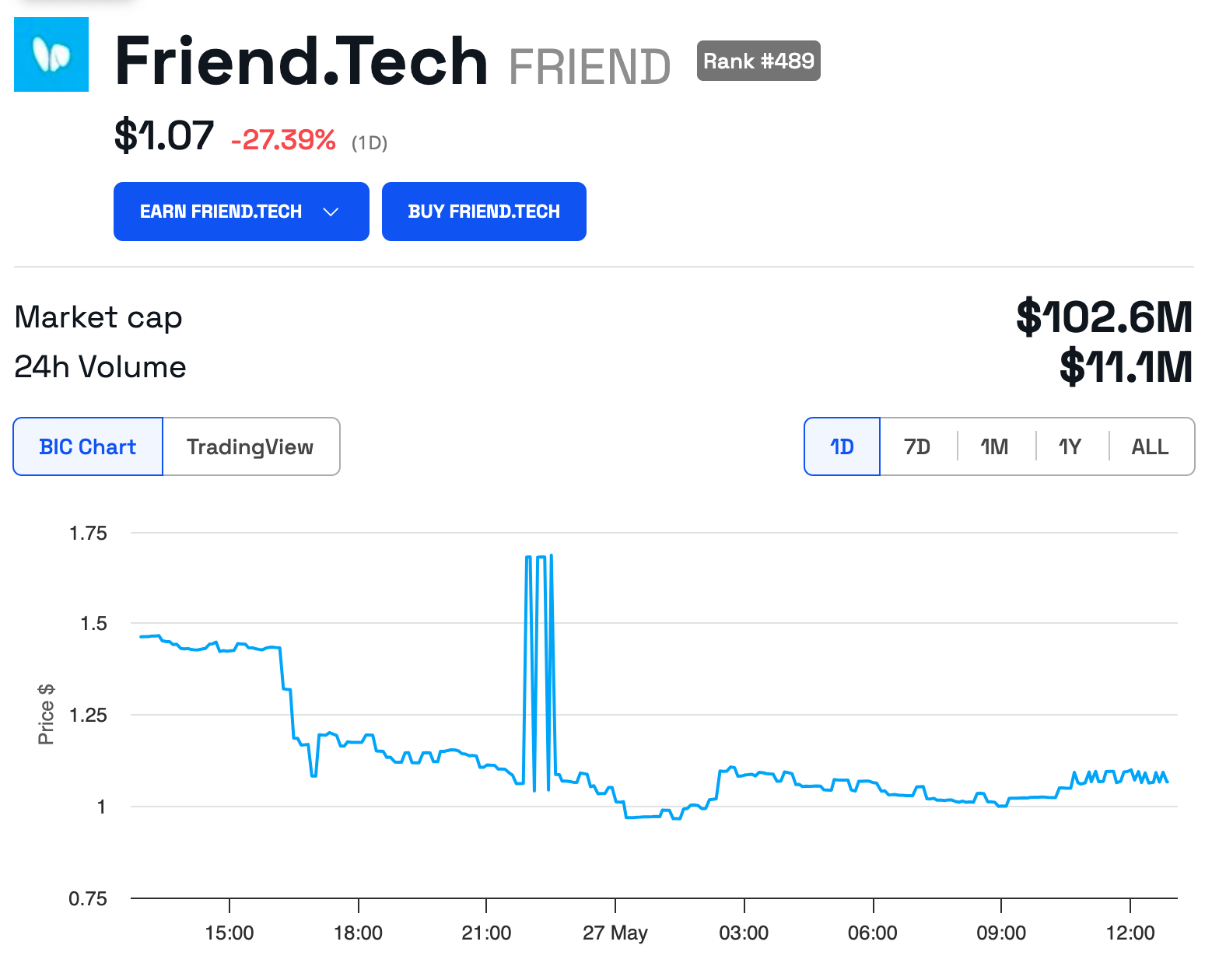Image resolution: width=1226 pixels, height=980 pixels.
Task: Click the 27 May marker on time axis
Action: (x=615, y=933)
